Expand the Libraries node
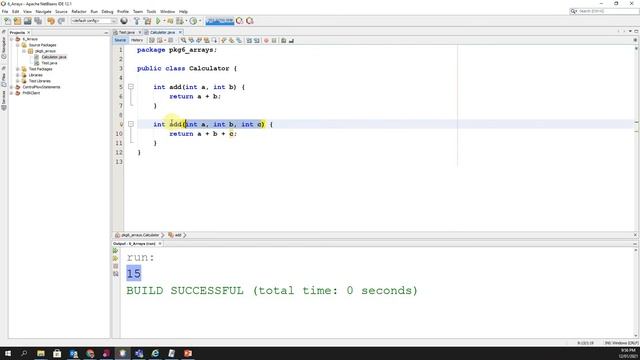 pyautogui.click(x=18, y=75)
